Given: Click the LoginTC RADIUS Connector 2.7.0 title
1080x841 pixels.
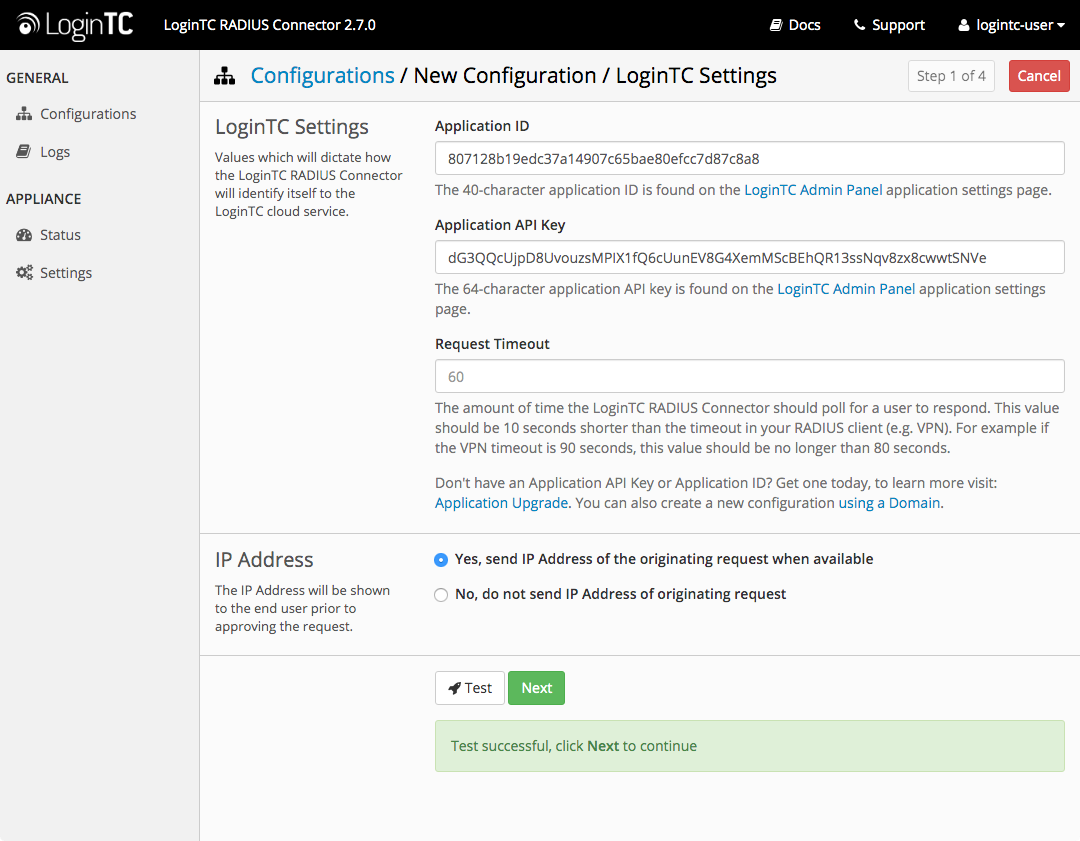Looking at the screenshot, I should [269, 25].
